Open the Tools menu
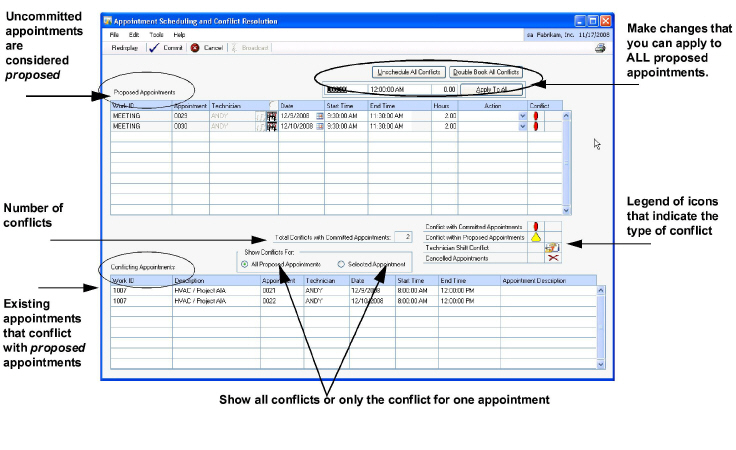Viewport: 736px width, 450px height. [x=156, y=35]
